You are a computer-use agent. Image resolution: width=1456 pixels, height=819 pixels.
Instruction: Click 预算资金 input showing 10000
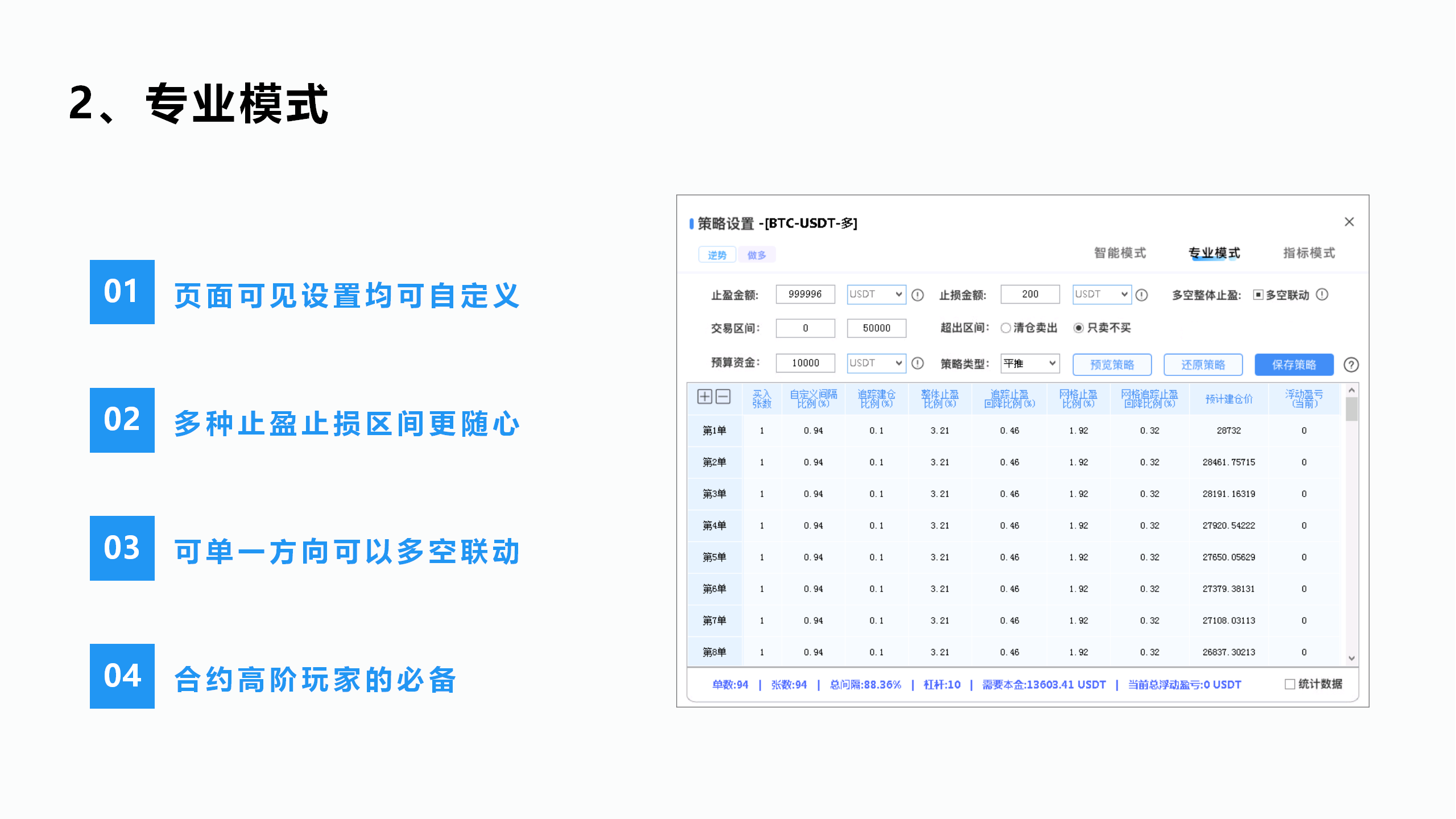[805, 363]
